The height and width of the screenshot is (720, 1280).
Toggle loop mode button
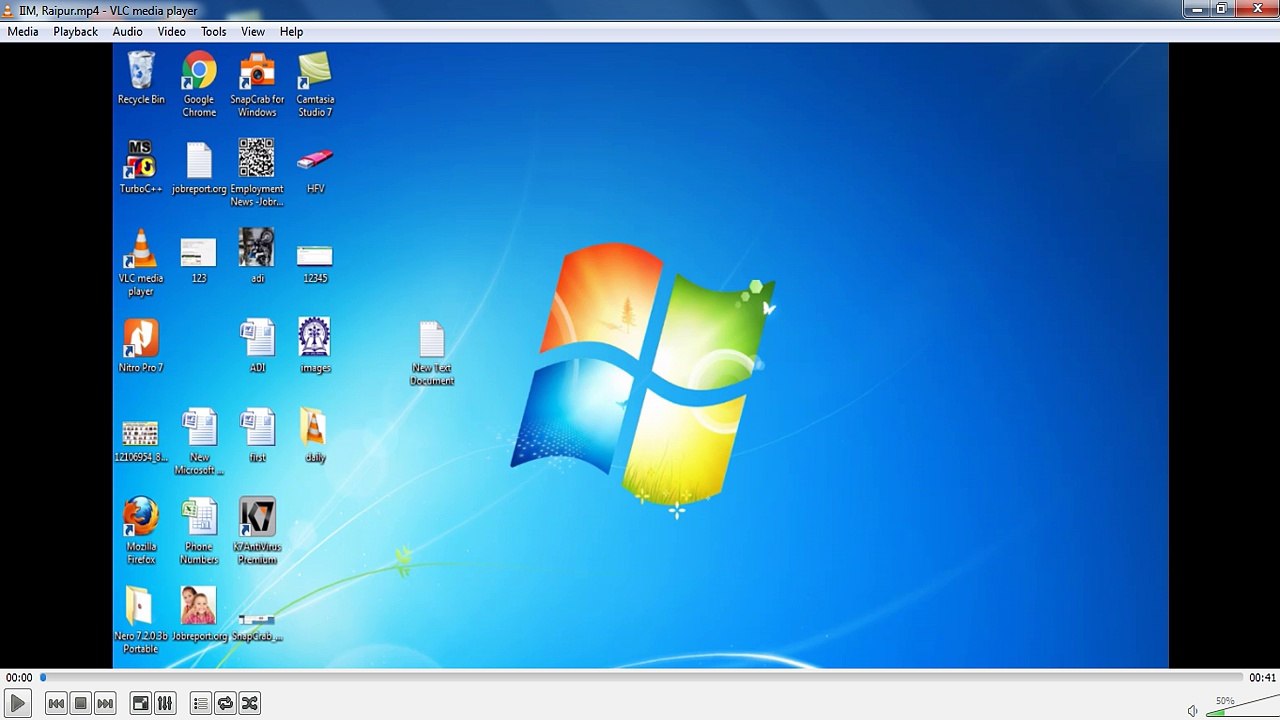pos(225,704)
